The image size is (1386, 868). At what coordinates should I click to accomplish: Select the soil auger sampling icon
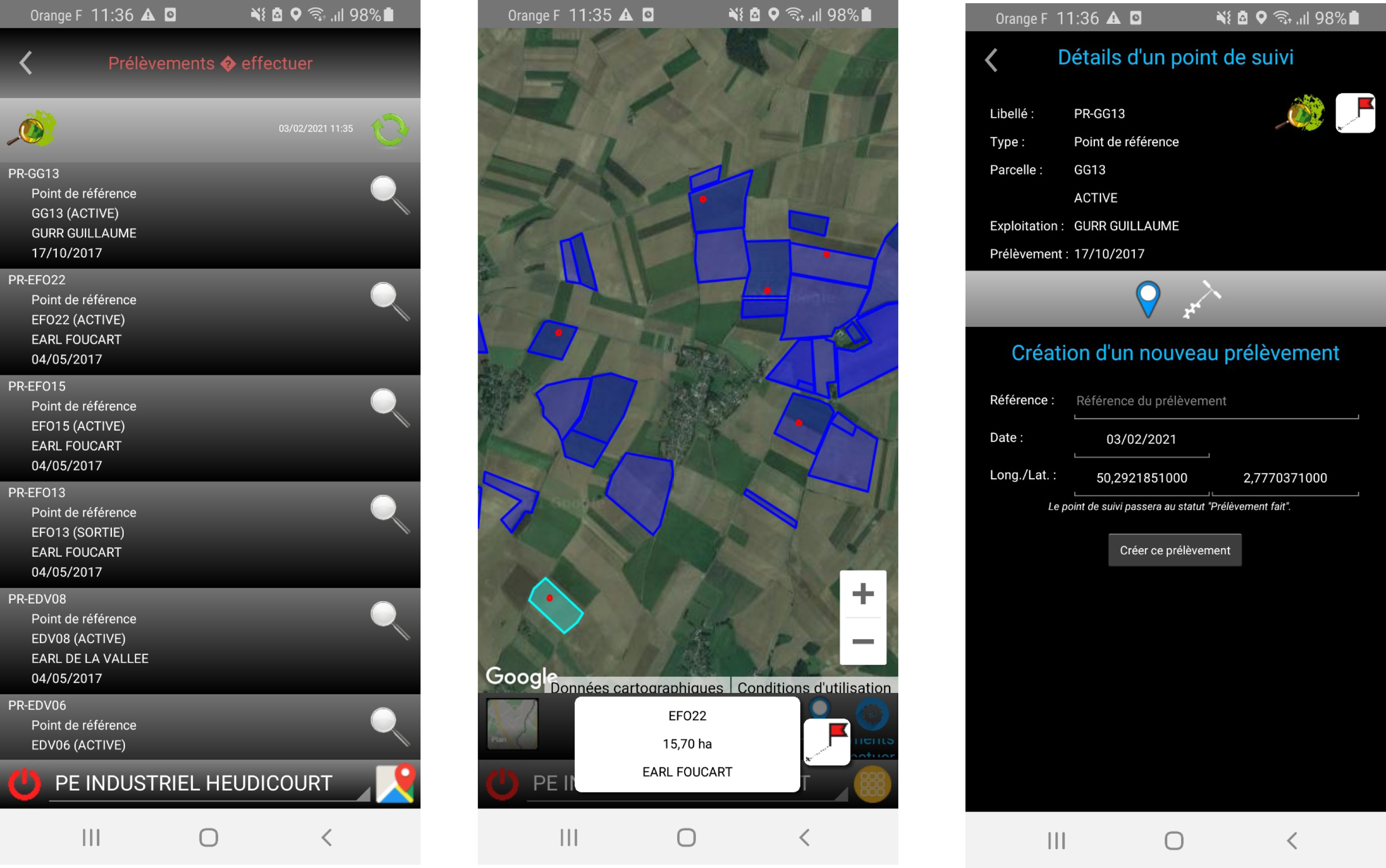[1201, 298]
